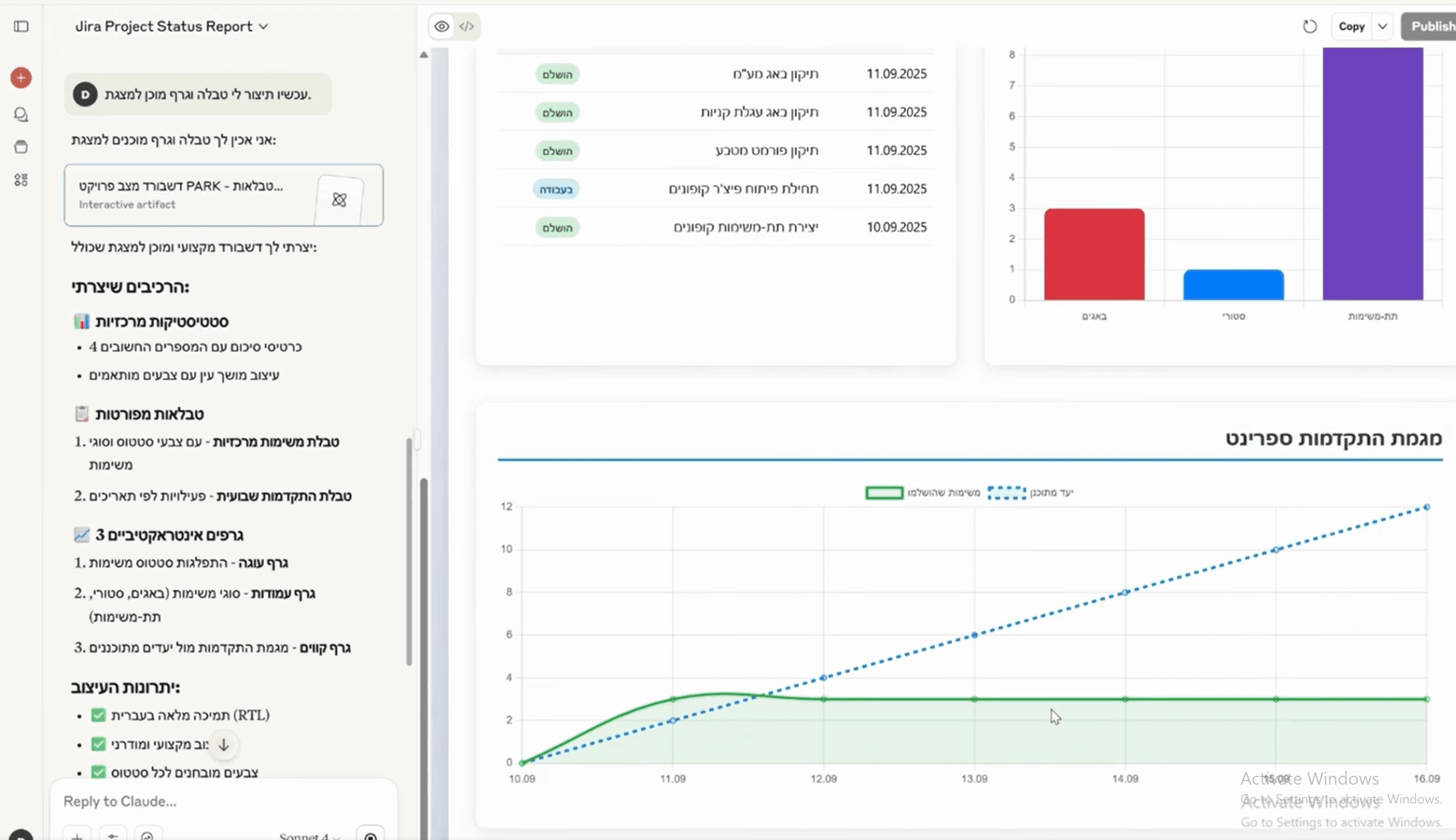
Task: Click the Copy button
Action: 1351,27
